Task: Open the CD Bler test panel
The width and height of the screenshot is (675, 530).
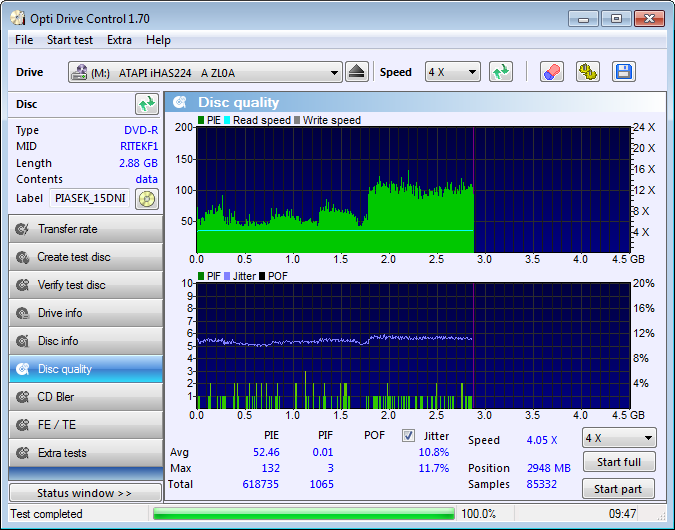Action: pyautogui.click(x=86, y=397)
